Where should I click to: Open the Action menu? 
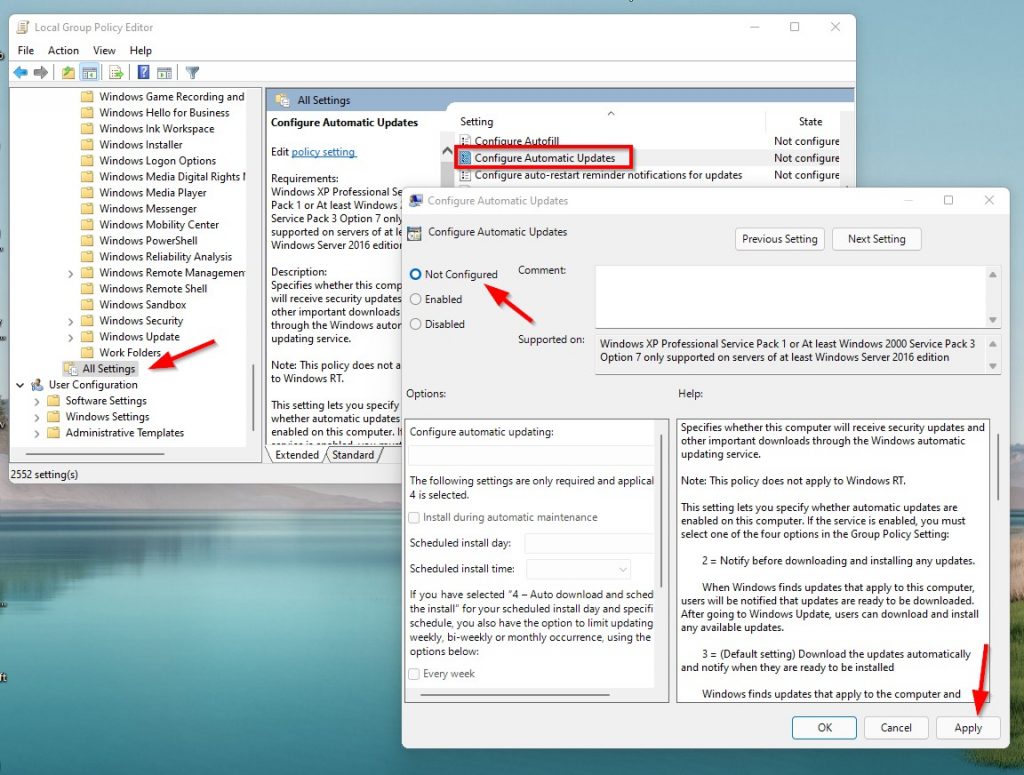[63, 50]
